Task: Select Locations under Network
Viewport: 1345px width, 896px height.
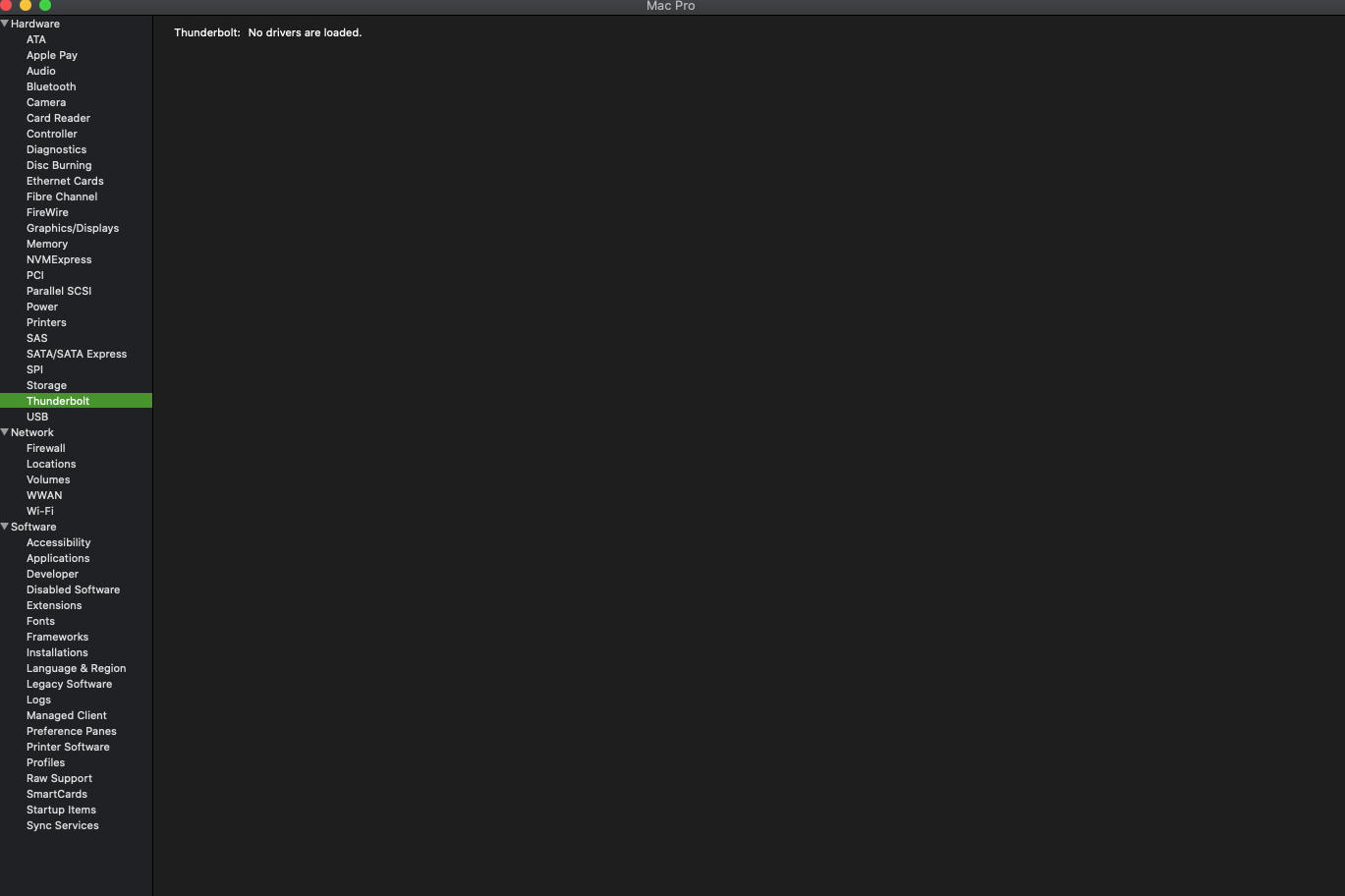Action: [x=51, y=464]
